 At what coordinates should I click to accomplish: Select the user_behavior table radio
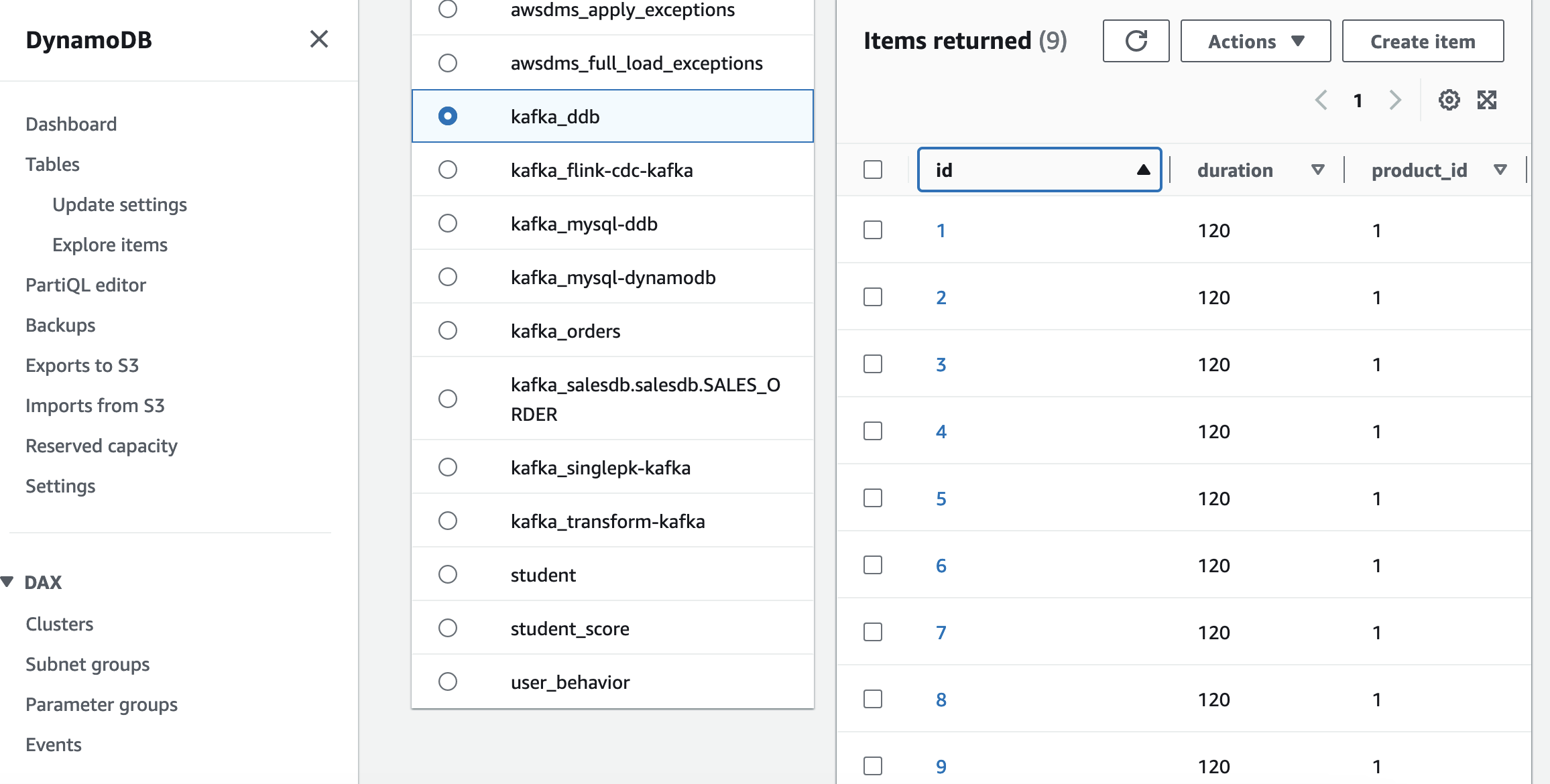448,681
